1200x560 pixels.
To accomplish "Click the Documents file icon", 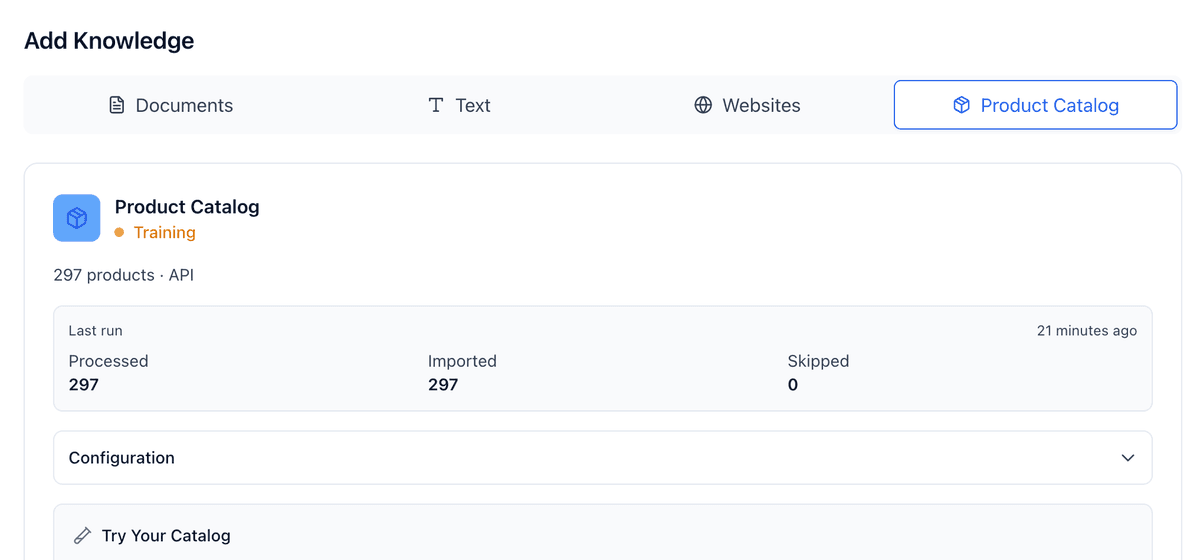I will (x=117, y=105).
